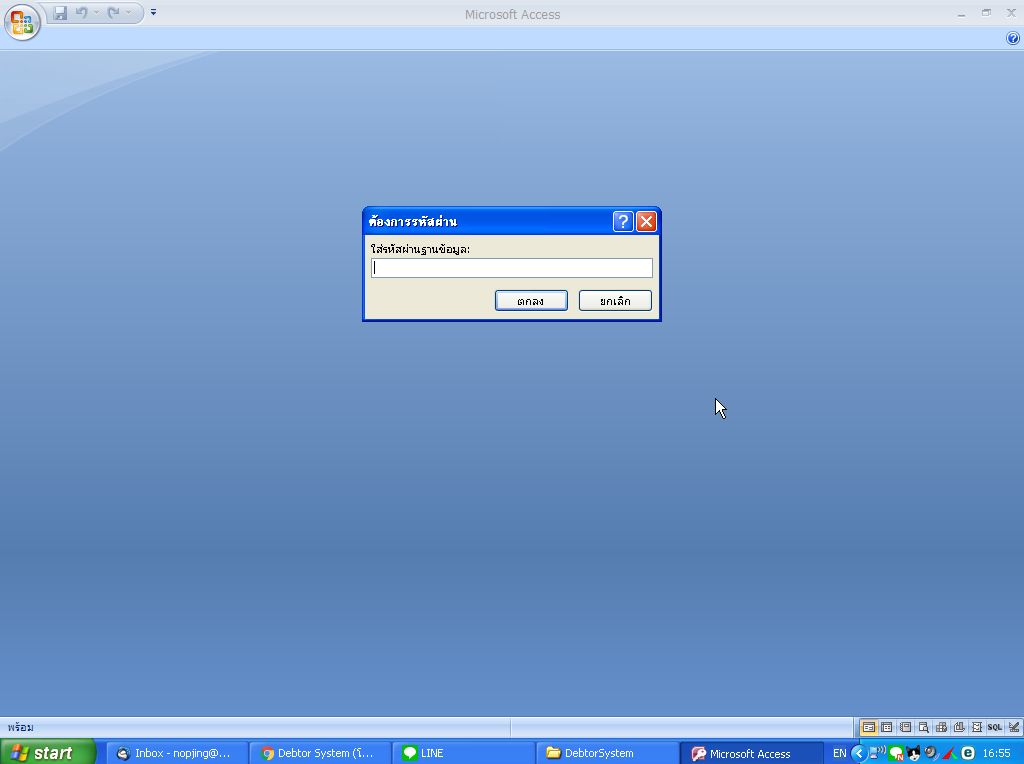Switch to Design View status bar icon
The height and width of the screenshot is (764, 1024).
1014,727
